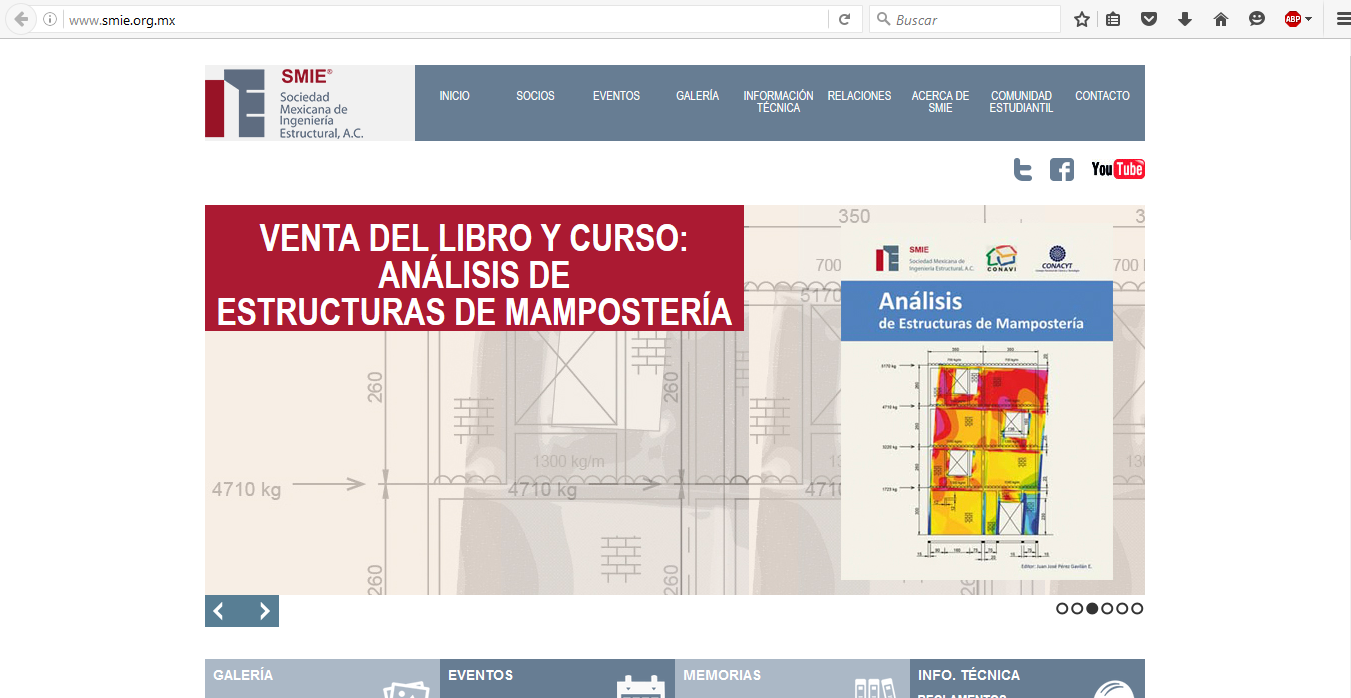Open the Pocket save icon
Screen dimensions: 1351x698
click(1149, 19)
